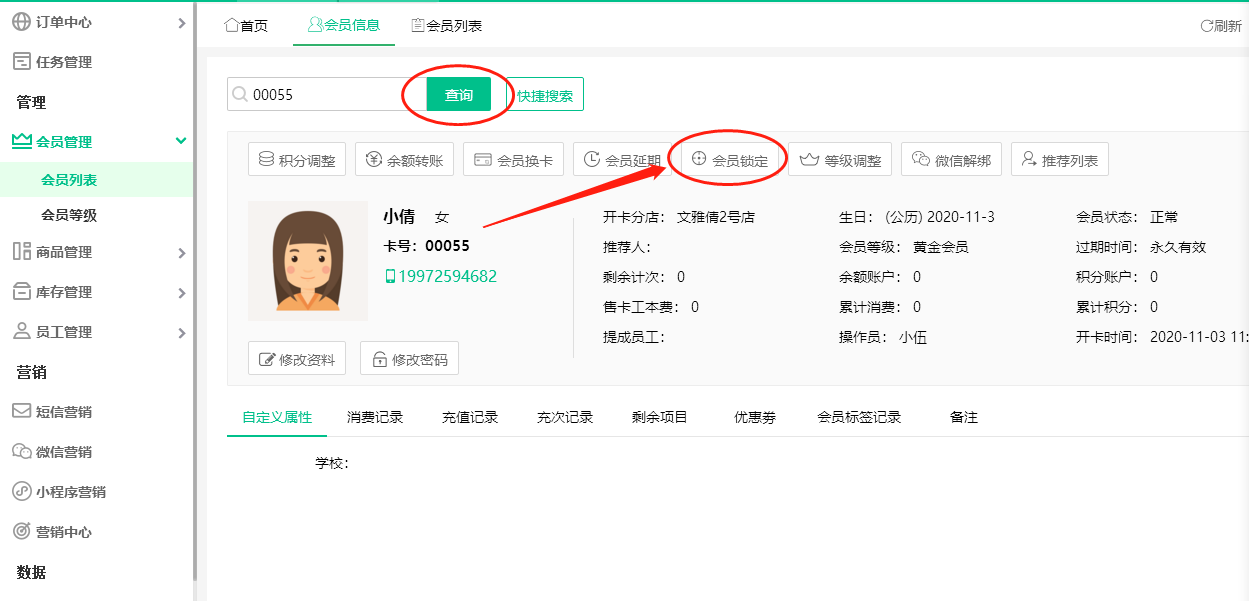Expand 库存管理 sidebar menu
1249x601 pixels.
click(x=97, y=292)
